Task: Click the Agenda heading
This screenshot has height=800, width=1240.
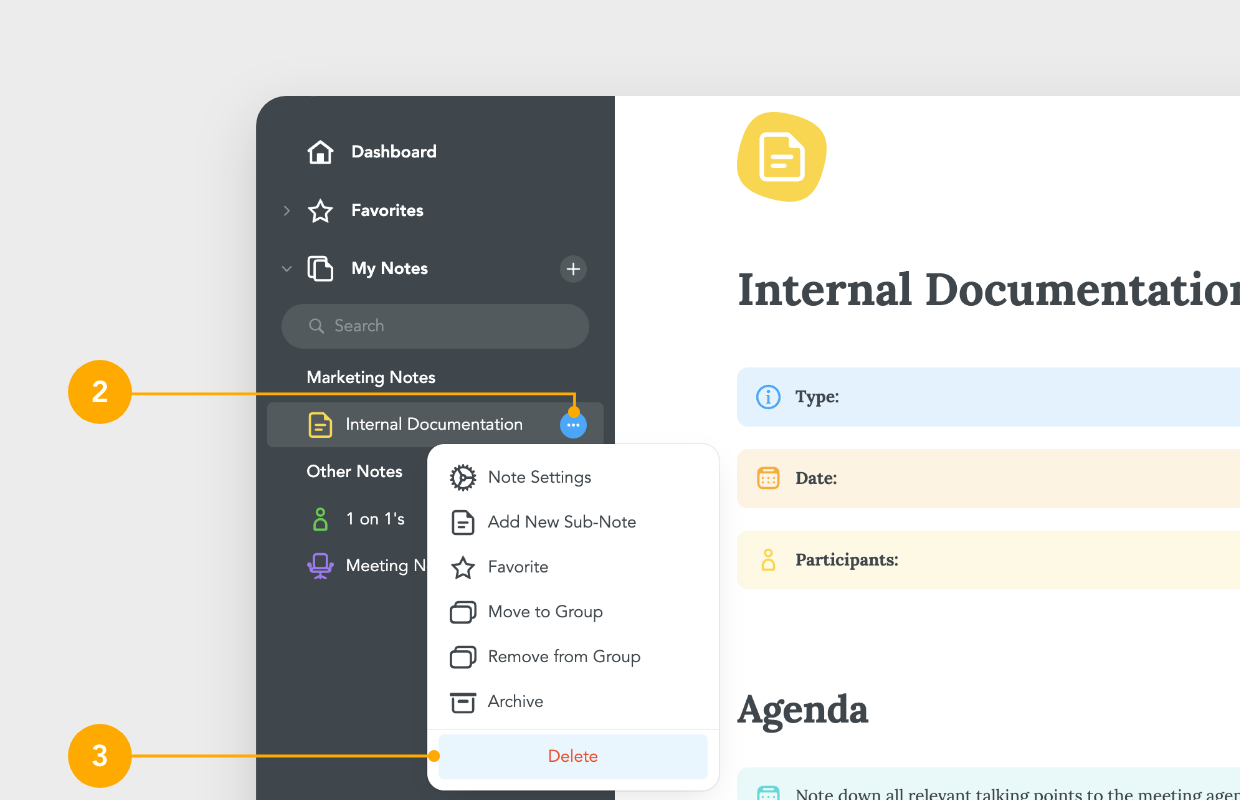Action: tap(803, 710)
